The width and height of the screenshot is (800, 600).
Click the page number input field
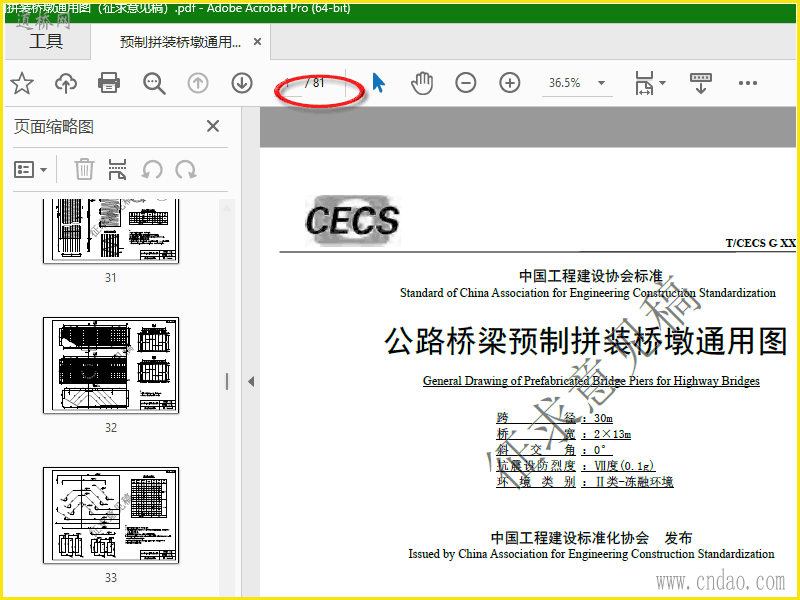[x=289, y=83]
